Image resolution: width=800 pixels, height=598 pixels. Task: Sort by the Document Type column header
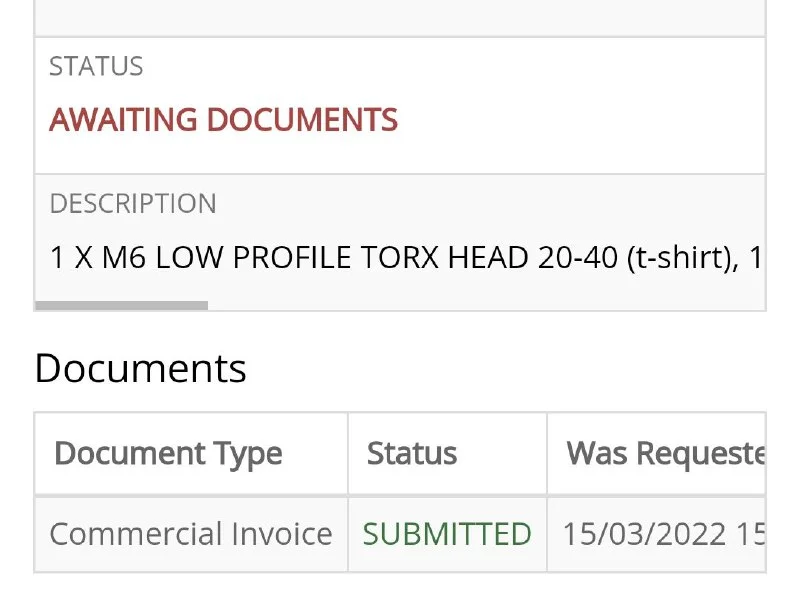(168, 454)
